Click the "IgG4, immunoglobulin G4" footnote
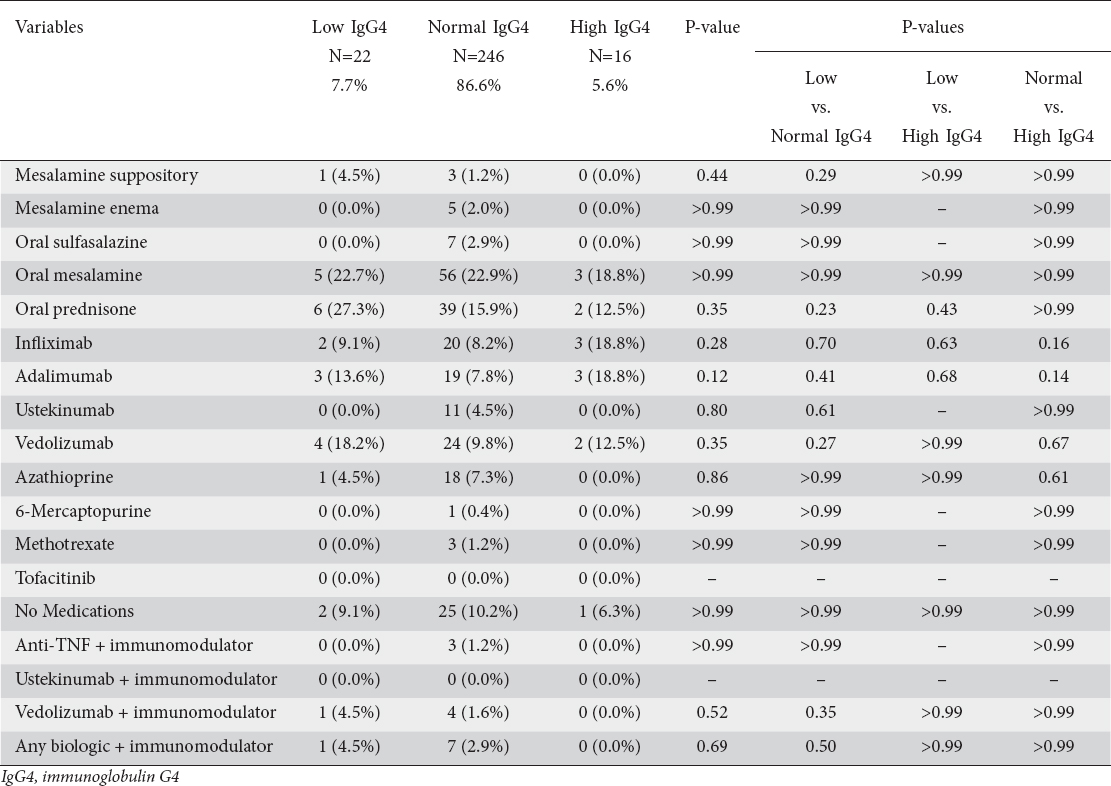 (x=89, y=775)
